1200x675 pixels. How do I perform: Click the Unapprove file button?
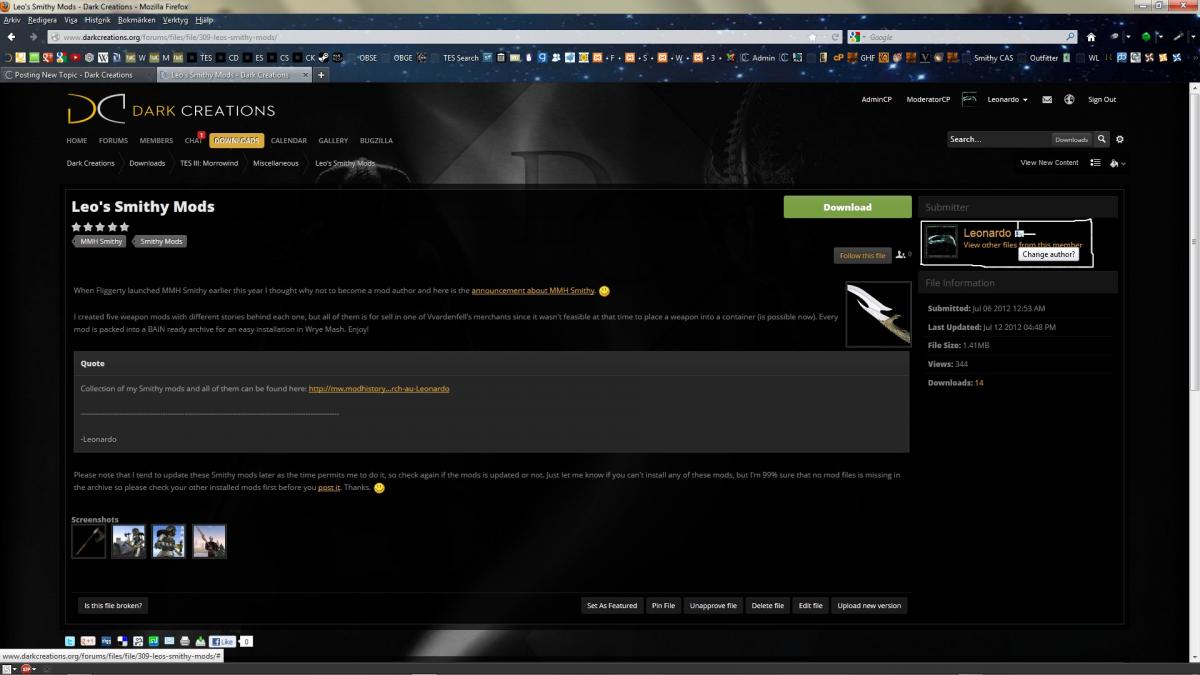pyautogui.click(x=713, y=605)
